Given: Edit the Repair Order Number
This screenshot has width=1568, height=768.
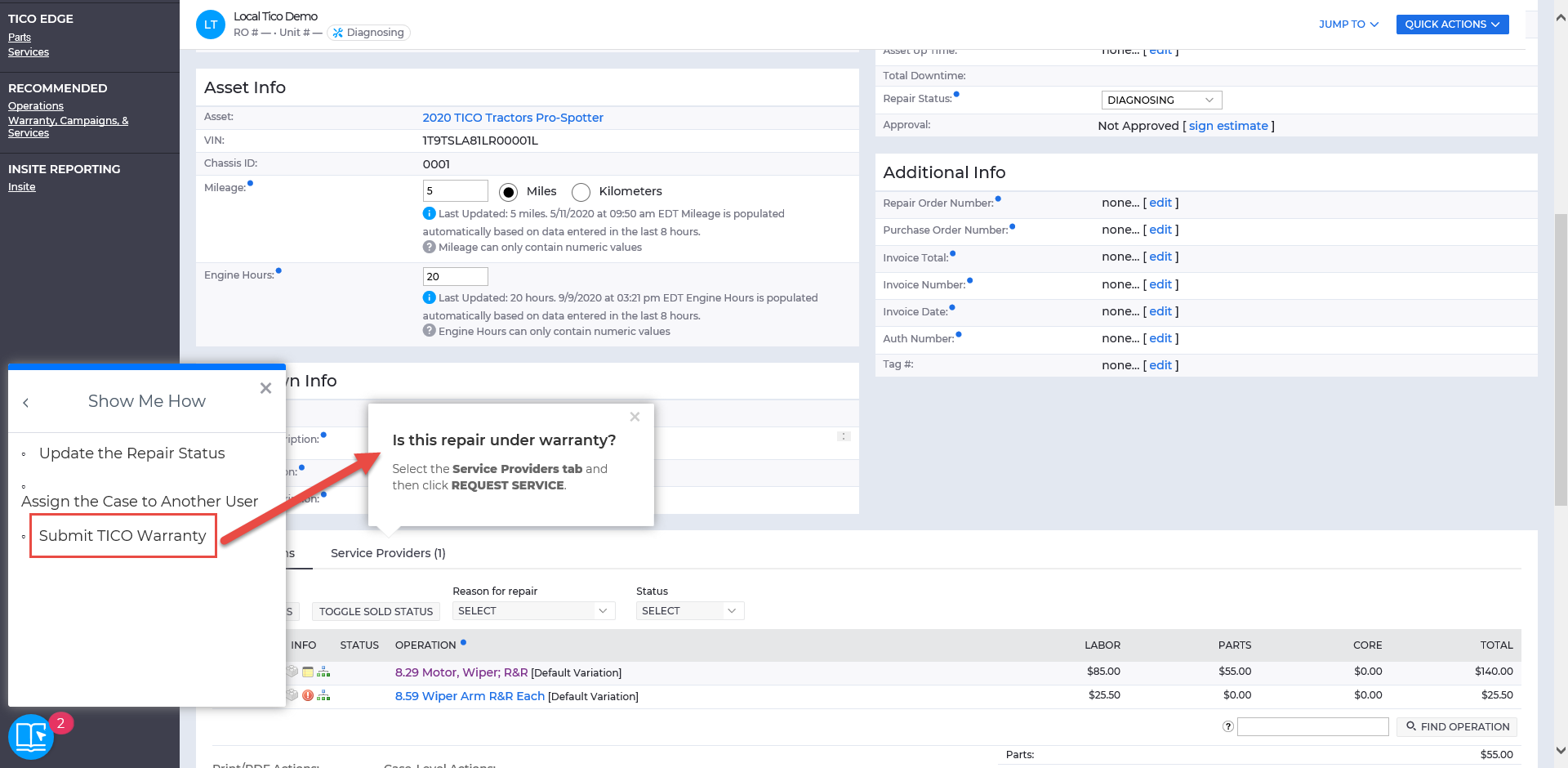Looking at the screenshot, I should (1160, 203).
